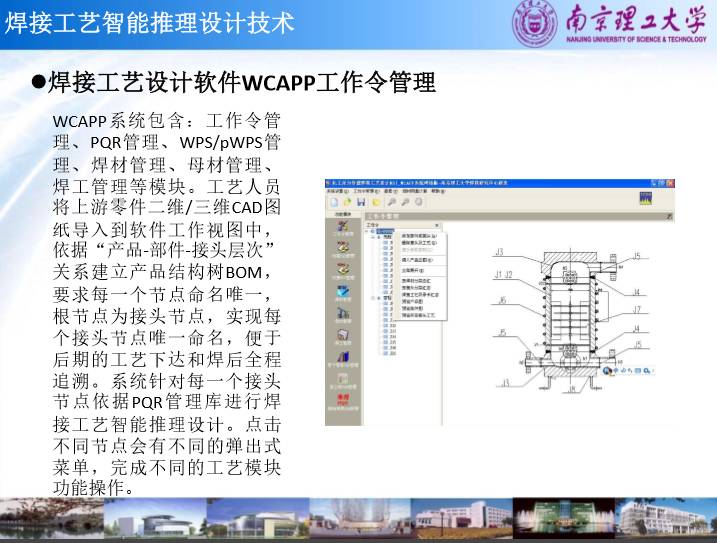Choose 删除接头及工艺 context menu entry
The width and height of the screenshot is (717, 543).
coord(419,242)
